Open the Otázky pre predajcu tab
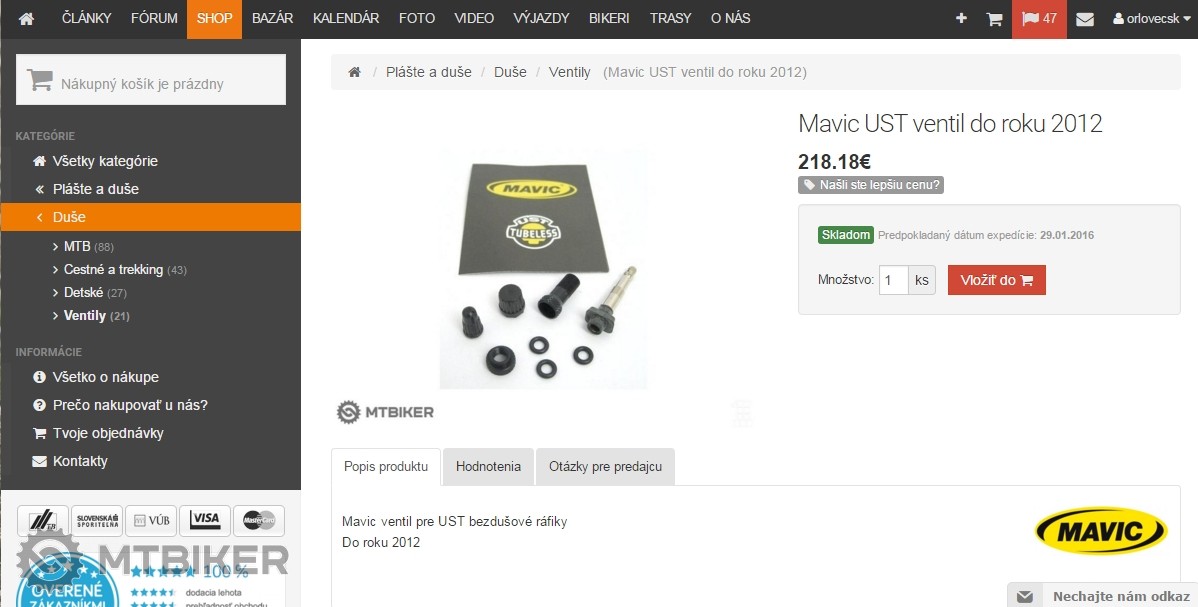 point(605,466)
